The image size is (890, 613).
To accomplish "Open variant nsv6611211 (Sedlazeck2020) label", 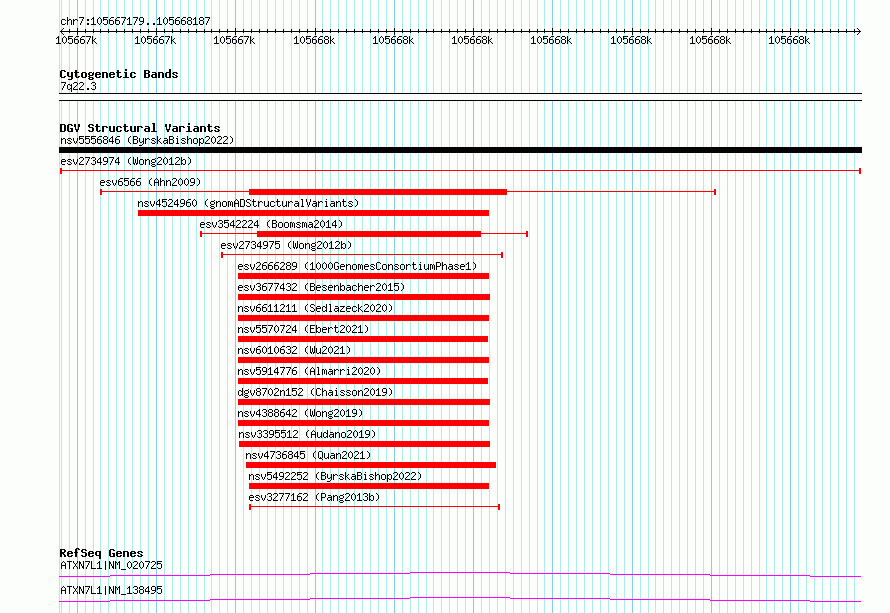I will 315,308.
